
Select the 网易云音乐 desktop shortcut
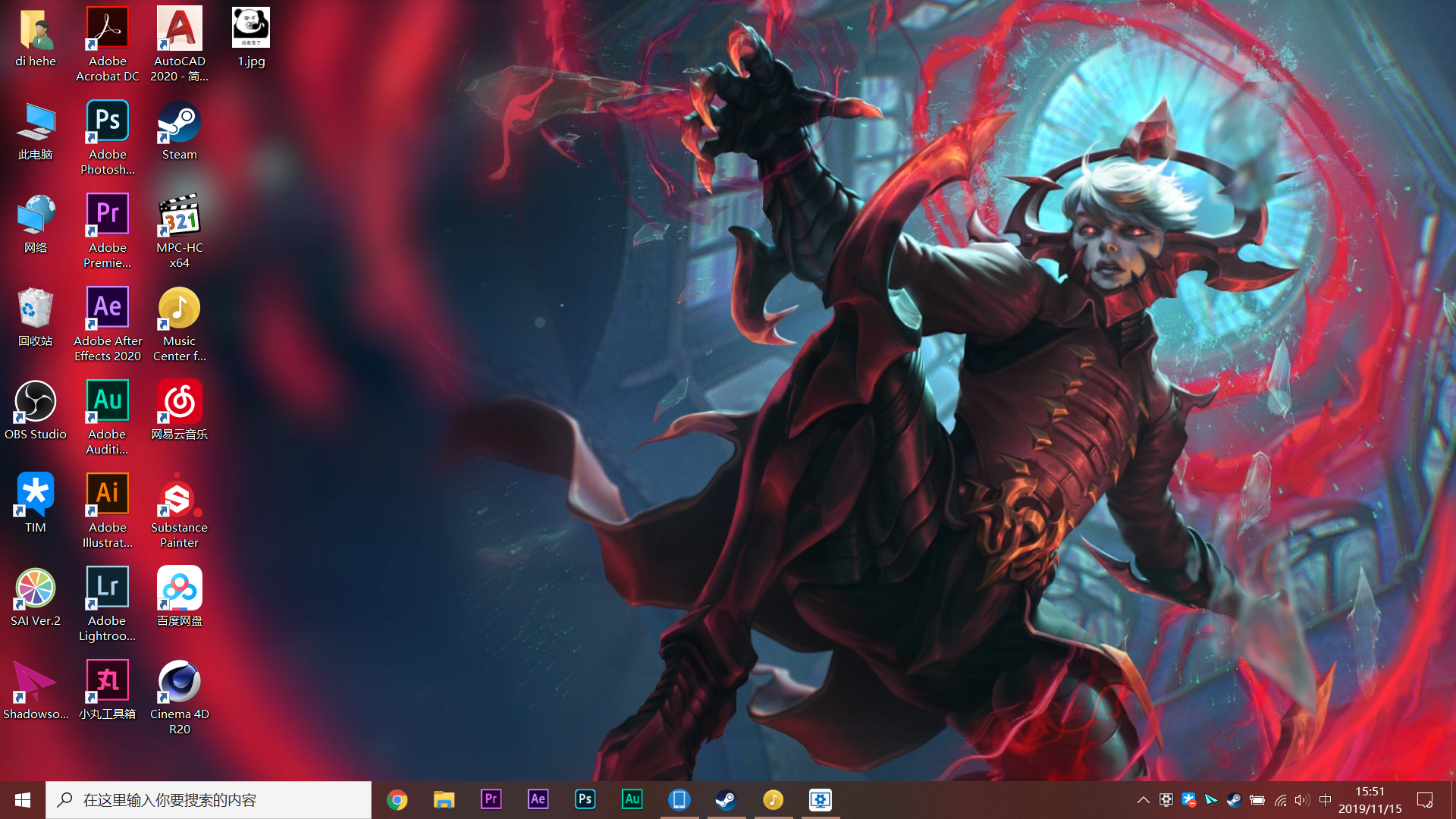tap(180, 411)
